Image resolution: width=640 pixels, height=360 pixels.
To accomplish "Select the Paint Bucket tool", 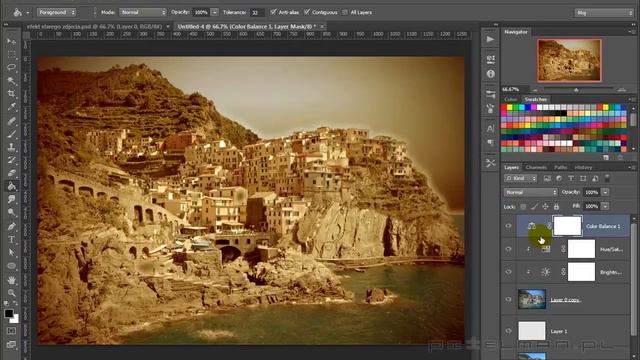I will (11, 187).
